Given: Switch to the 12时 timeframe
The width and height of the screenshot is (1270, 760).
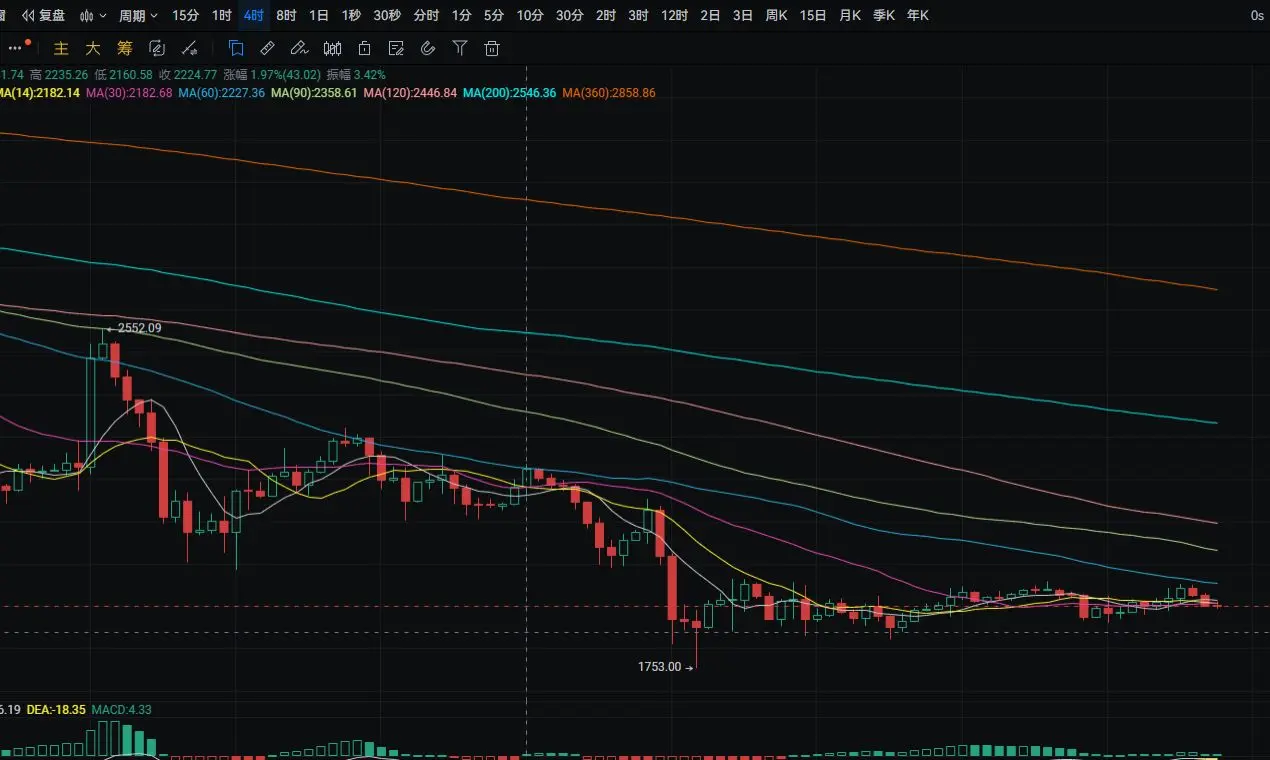Looking at the screenshot, I should (674, 15).
